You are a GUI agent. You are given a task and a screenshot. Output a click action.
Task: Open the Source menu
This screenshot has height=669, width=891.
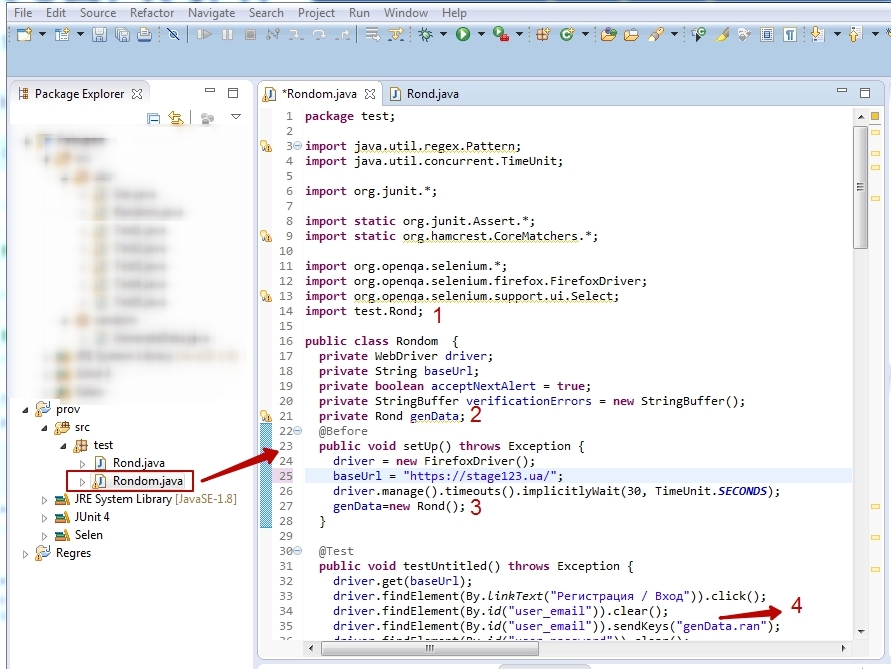point(98,13)
